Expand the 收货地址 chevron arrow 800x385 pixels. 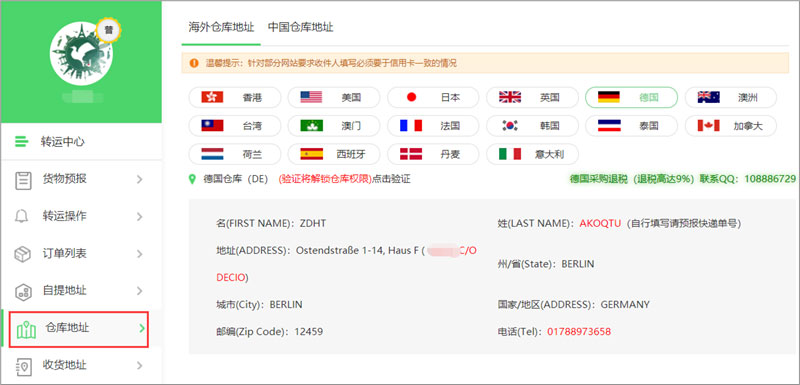(139, 365)
